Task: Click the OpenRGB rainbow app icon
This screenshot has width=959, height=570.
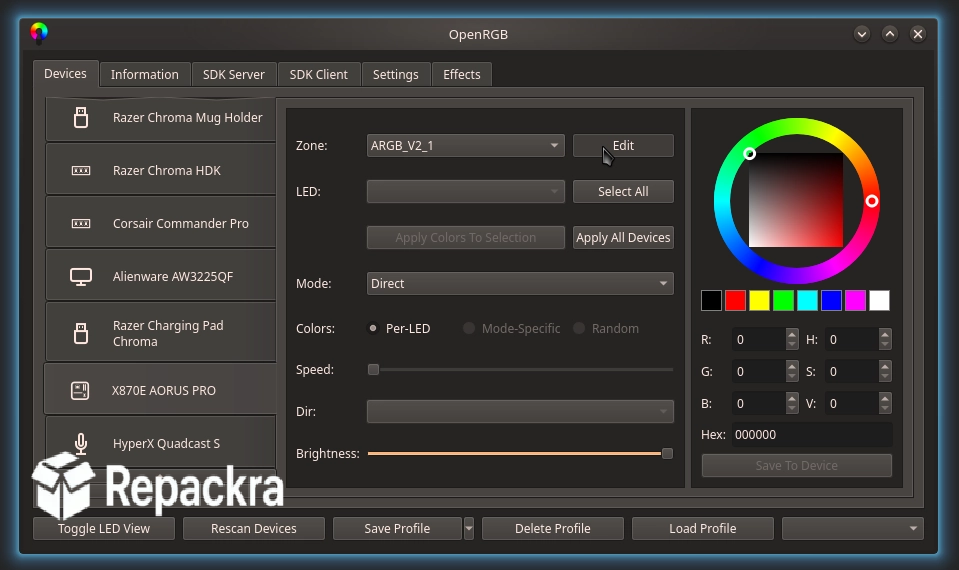Action: (x=39, y=33)
